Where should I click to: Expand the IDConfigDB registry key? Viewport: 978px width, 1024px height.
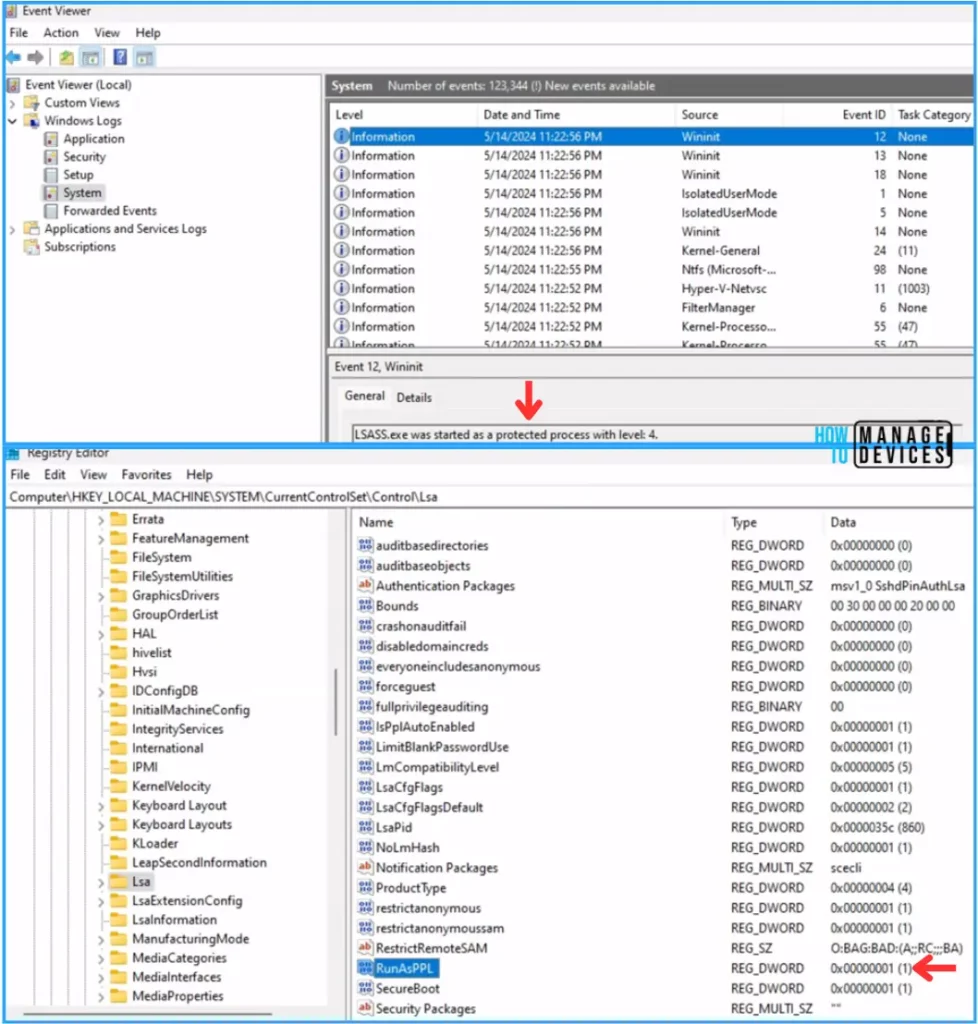click(101, 692)
